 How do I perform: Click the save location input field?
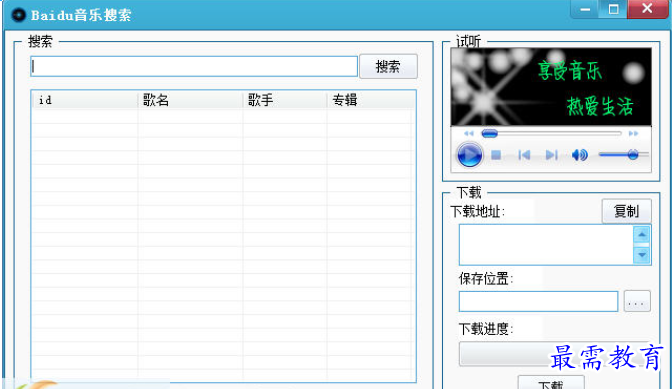(x=538, y=302)
